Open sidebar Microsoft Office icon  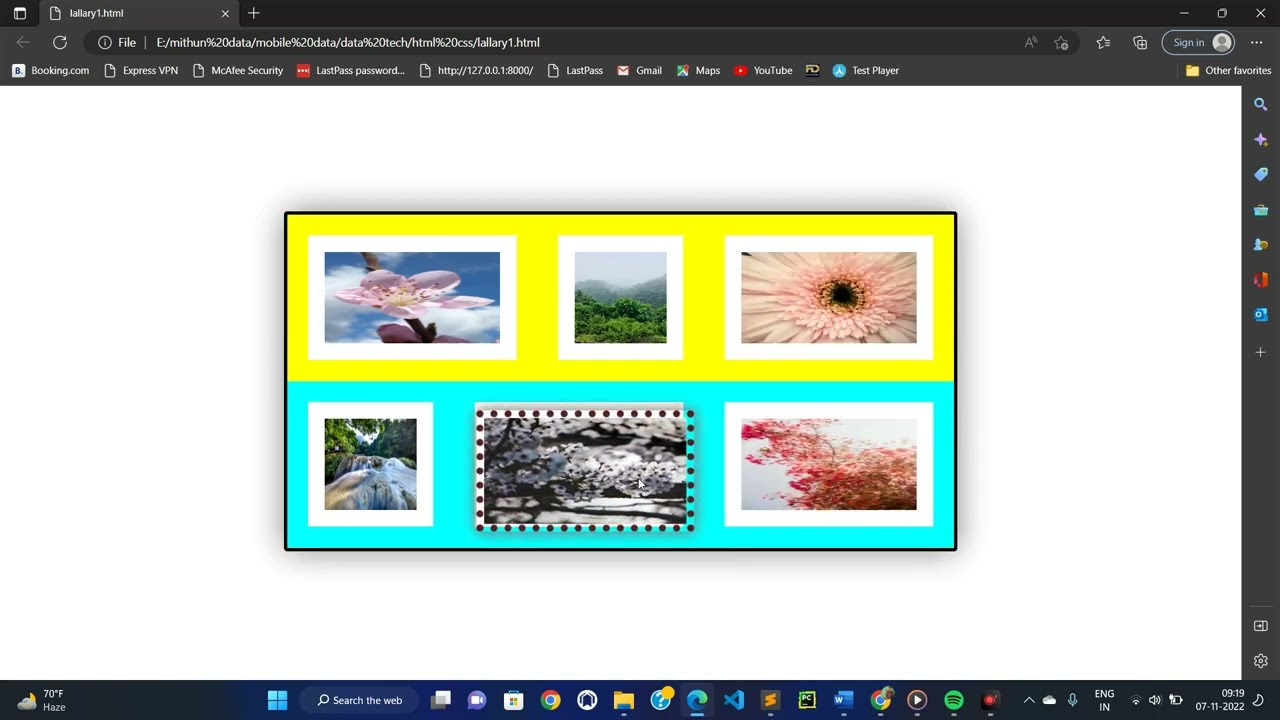1261,280
